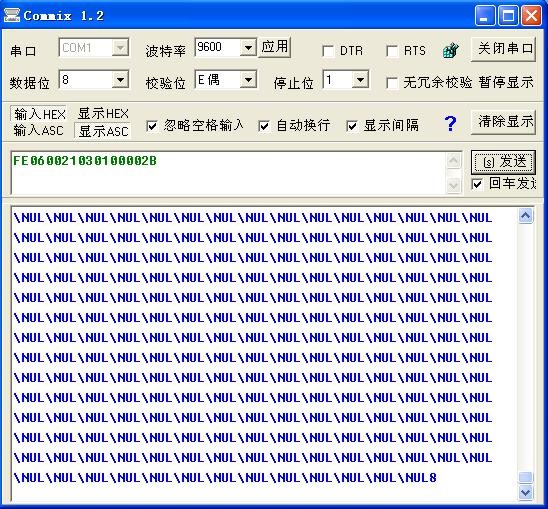Click inside the send text input box
The width and height of the screenshot is (548, 509).
click(x=229, y=173)
